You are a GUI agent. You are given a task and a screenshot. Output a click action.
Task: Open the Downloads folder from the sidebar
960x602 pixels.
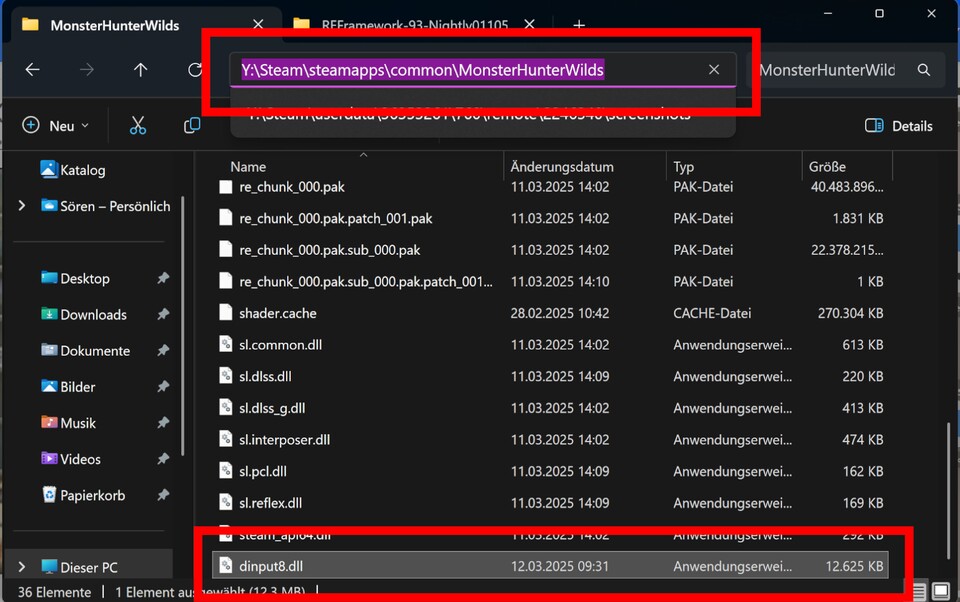[x=92, y=314]
